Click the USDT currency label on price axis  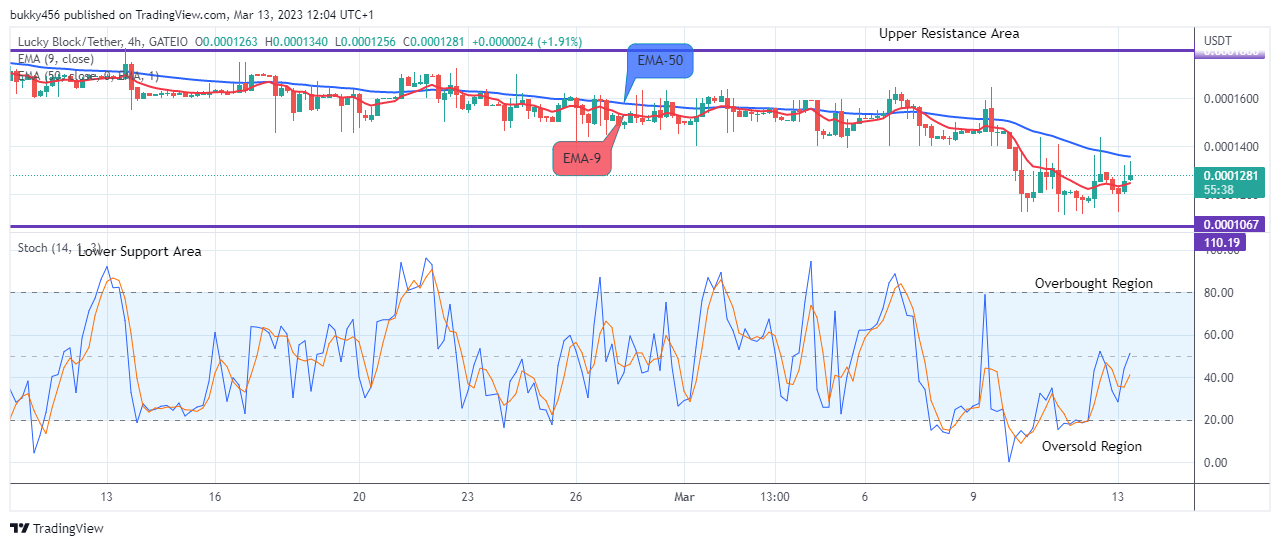pyautogui.click(x=1218, y=41)
